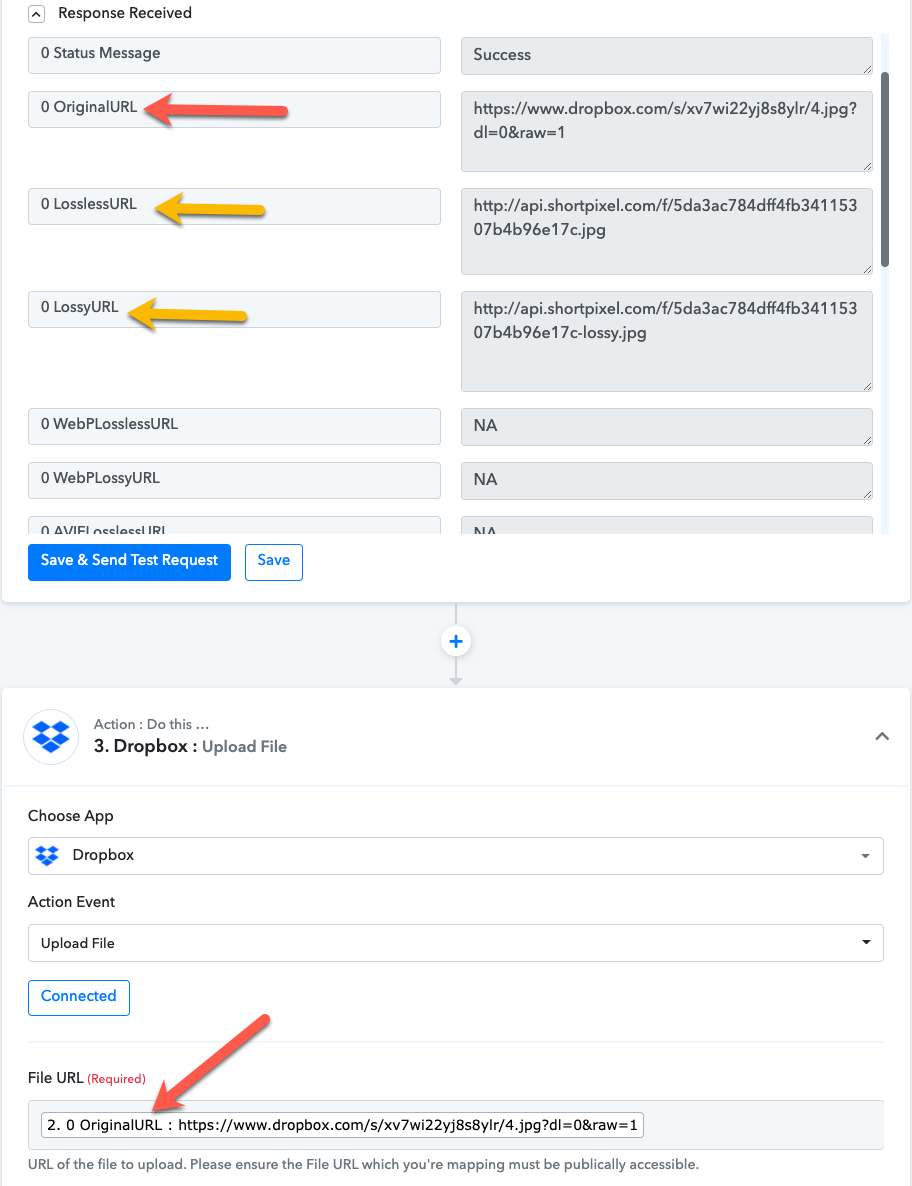Click the small Dropbox icon in Choose App
The width and height of the screenshot is (912, 1186).
click(x=47, y=855)
